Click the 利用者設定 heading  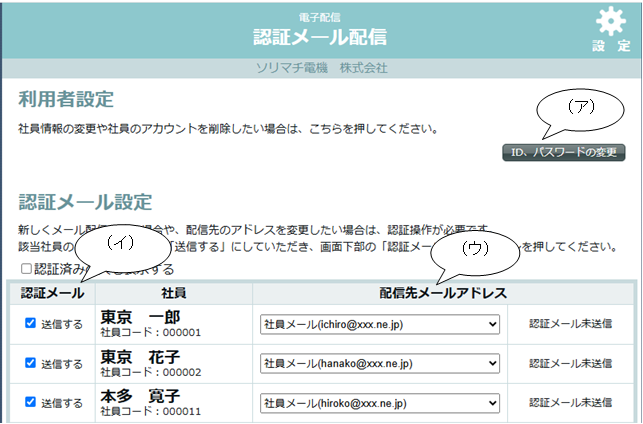coord(66,99)
